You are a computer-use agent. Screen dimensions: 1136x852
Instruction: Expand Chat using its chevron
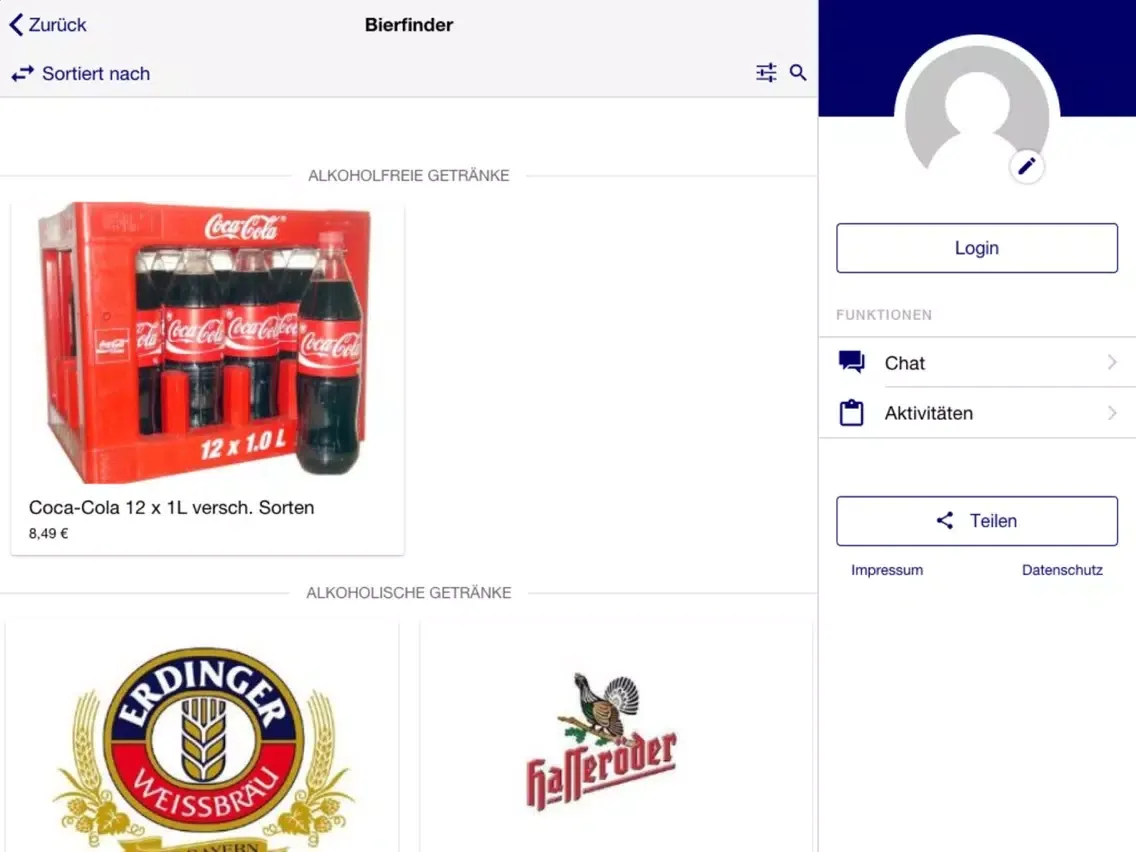point(1112,362)
